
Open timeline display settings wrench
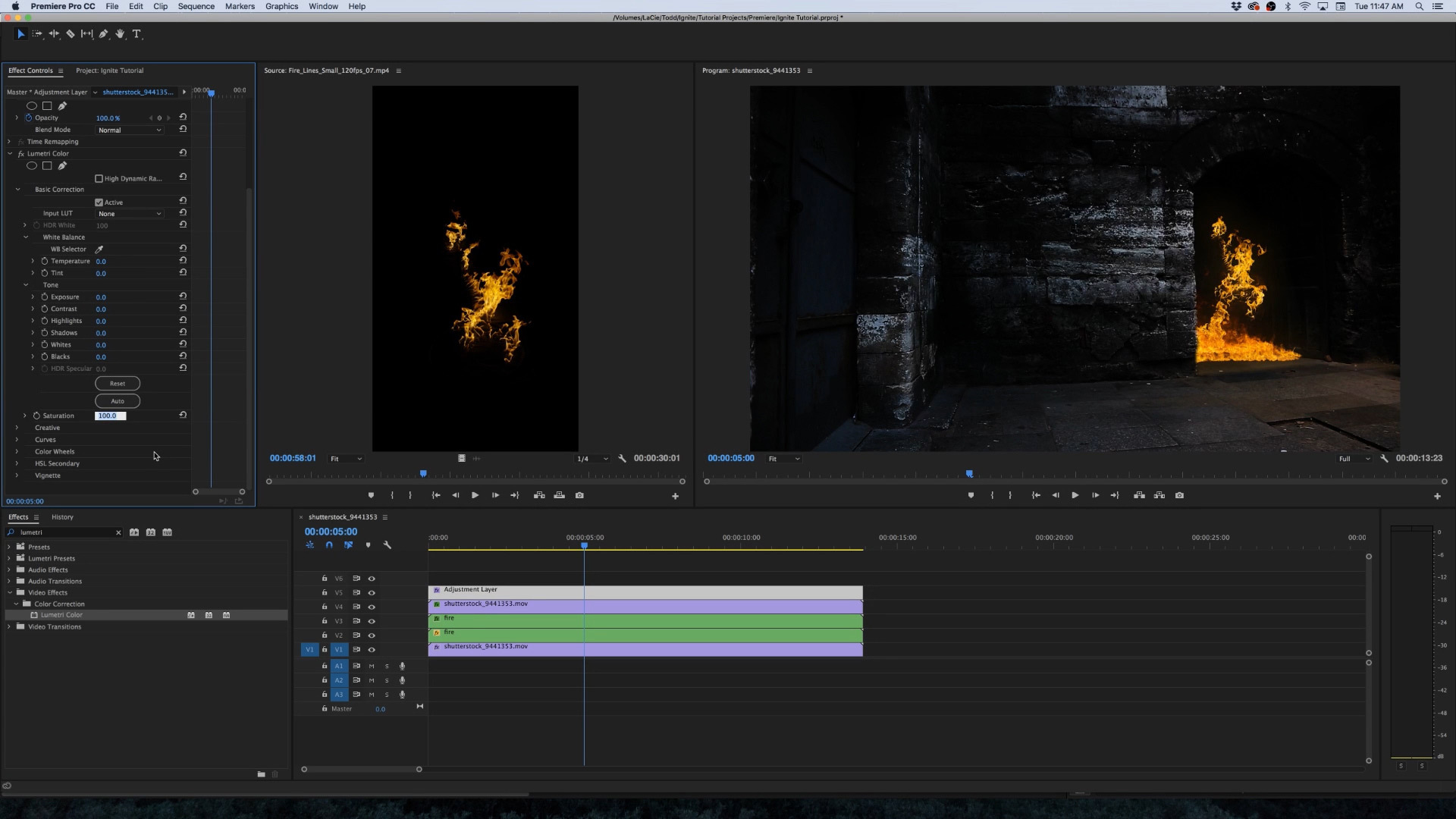(387, 545)
